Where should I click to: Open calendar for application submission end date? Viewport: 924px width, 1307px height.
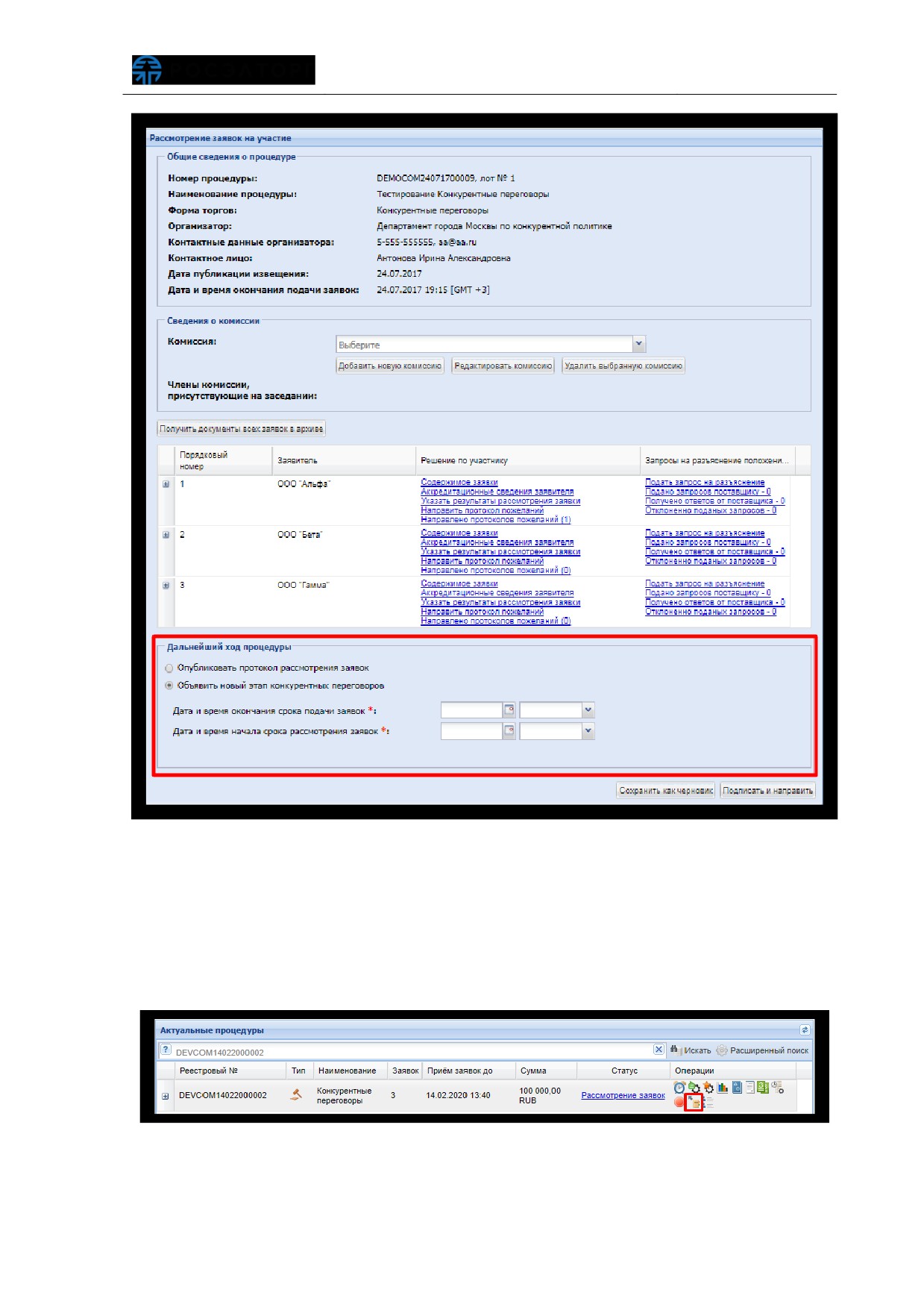[x=509, y=709]
